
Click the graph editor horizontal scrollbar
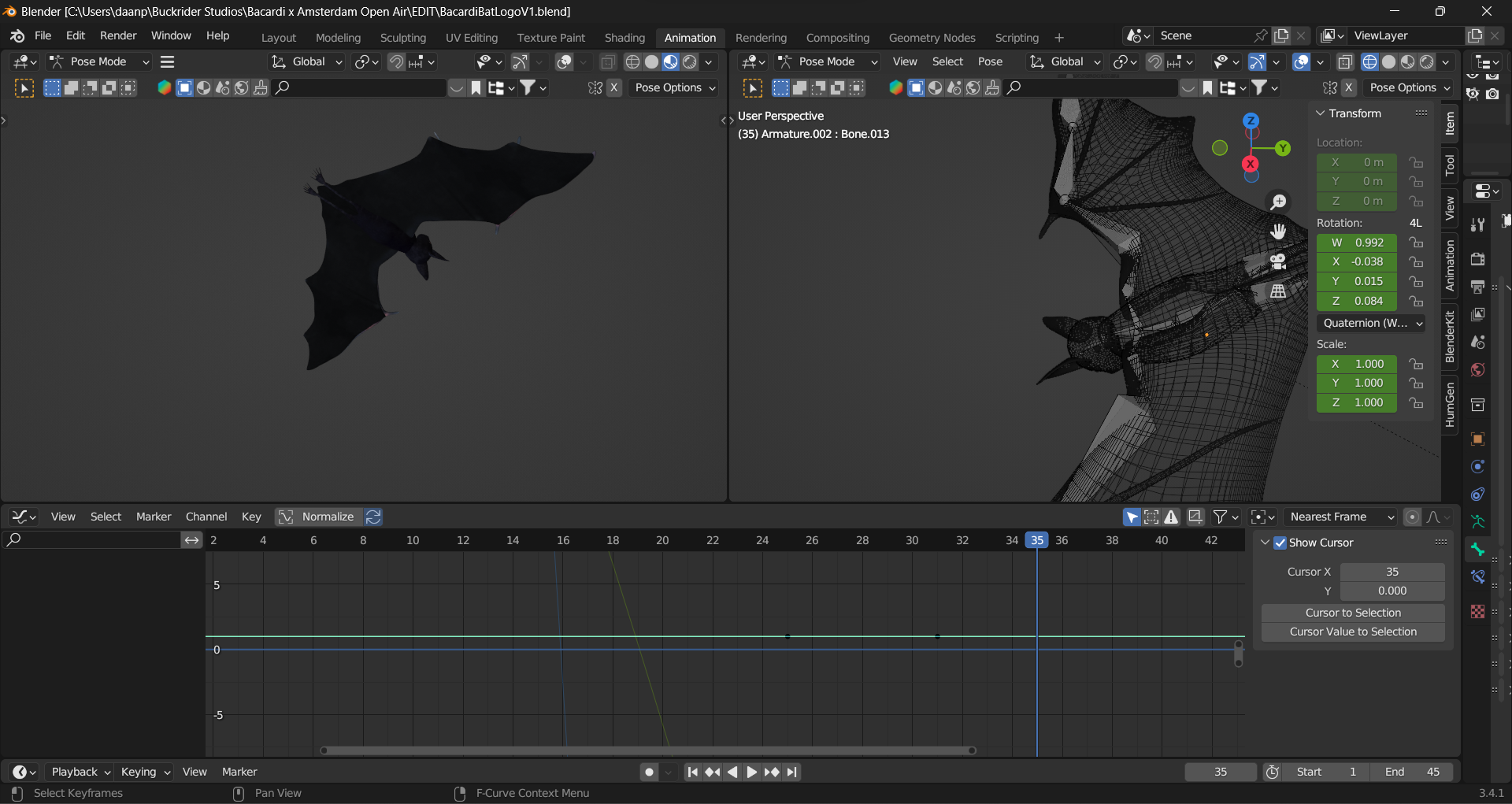pyautogui.click(x=648, y=750)
